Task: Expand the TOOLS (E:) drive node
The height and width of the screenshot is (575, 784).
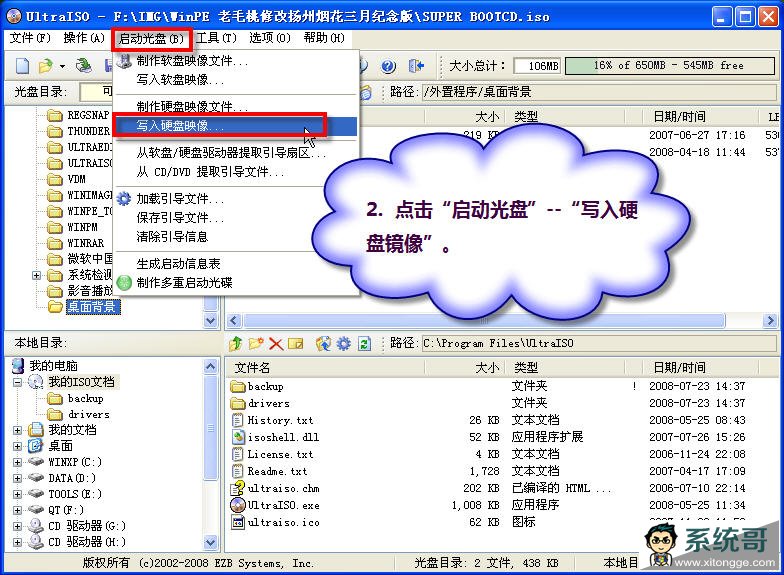Action: [x=18, y=494]
